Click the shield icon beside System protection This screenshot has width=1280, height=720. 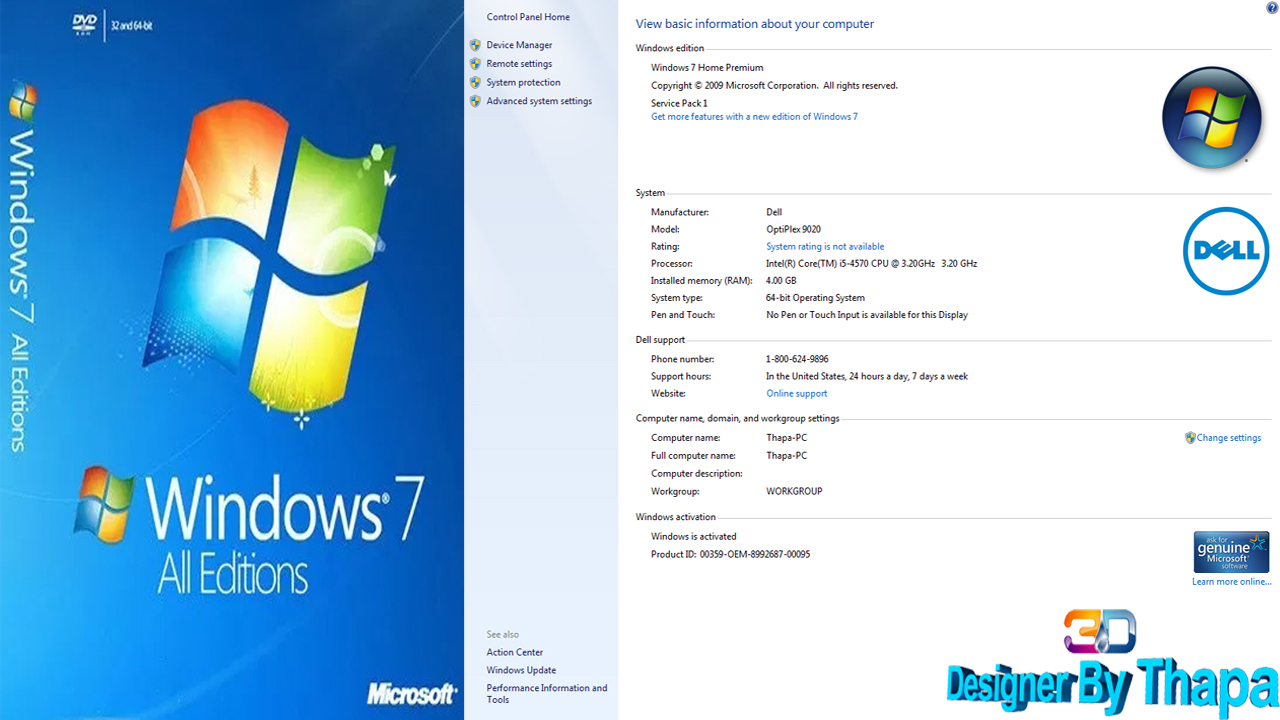[x=475, y=82]
